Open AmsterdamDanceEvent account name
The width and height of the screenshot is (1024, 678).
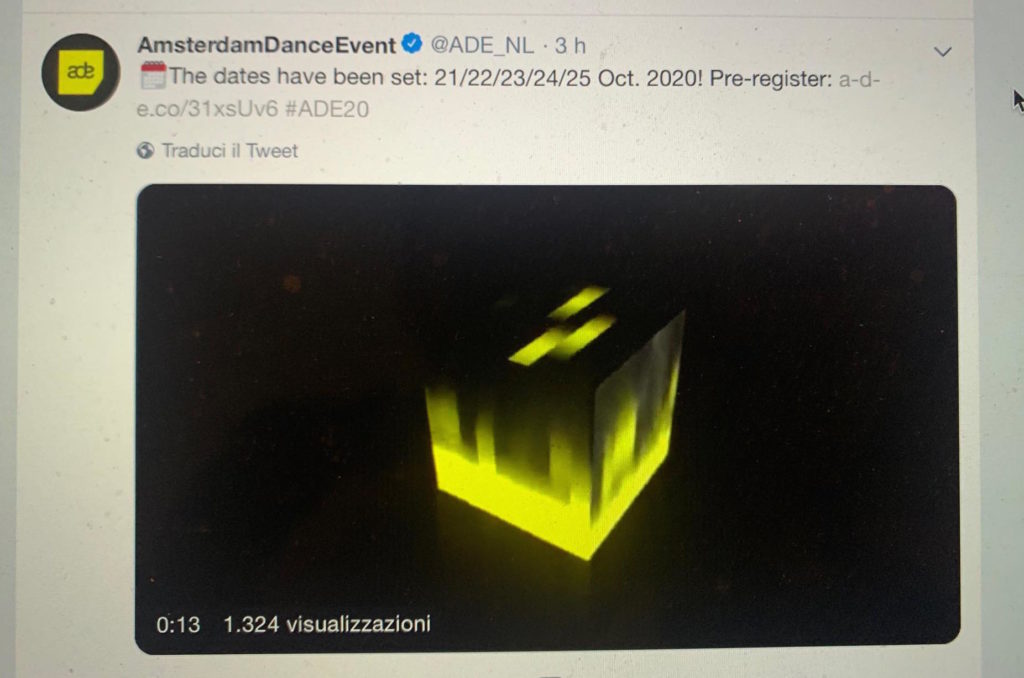pos(266,45)
